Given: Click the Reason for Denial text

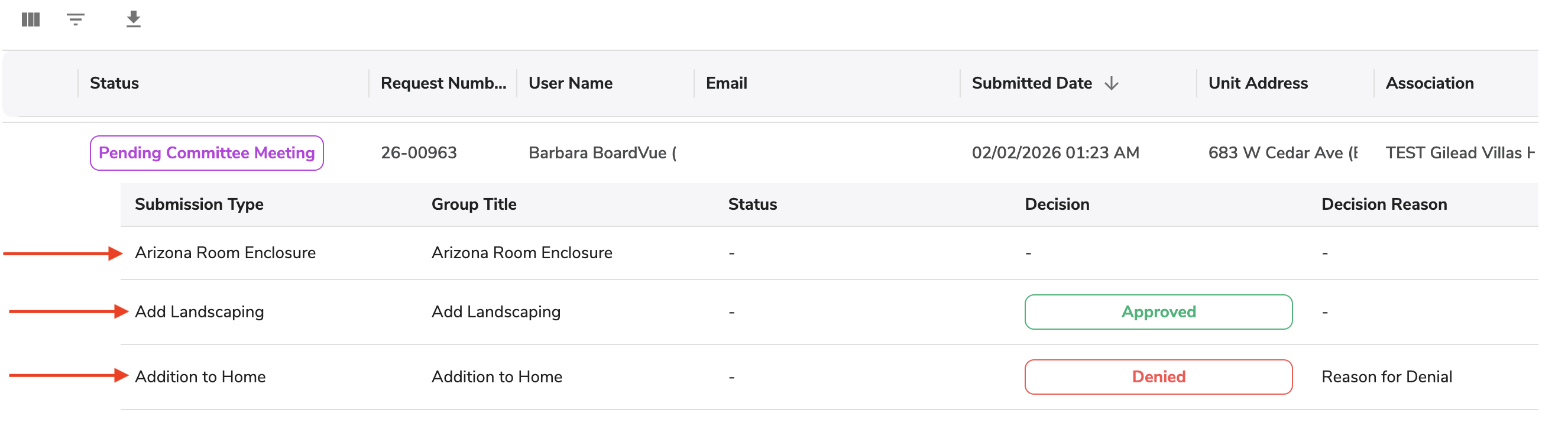Looking at the screenshot, I should pos(1386,376).
